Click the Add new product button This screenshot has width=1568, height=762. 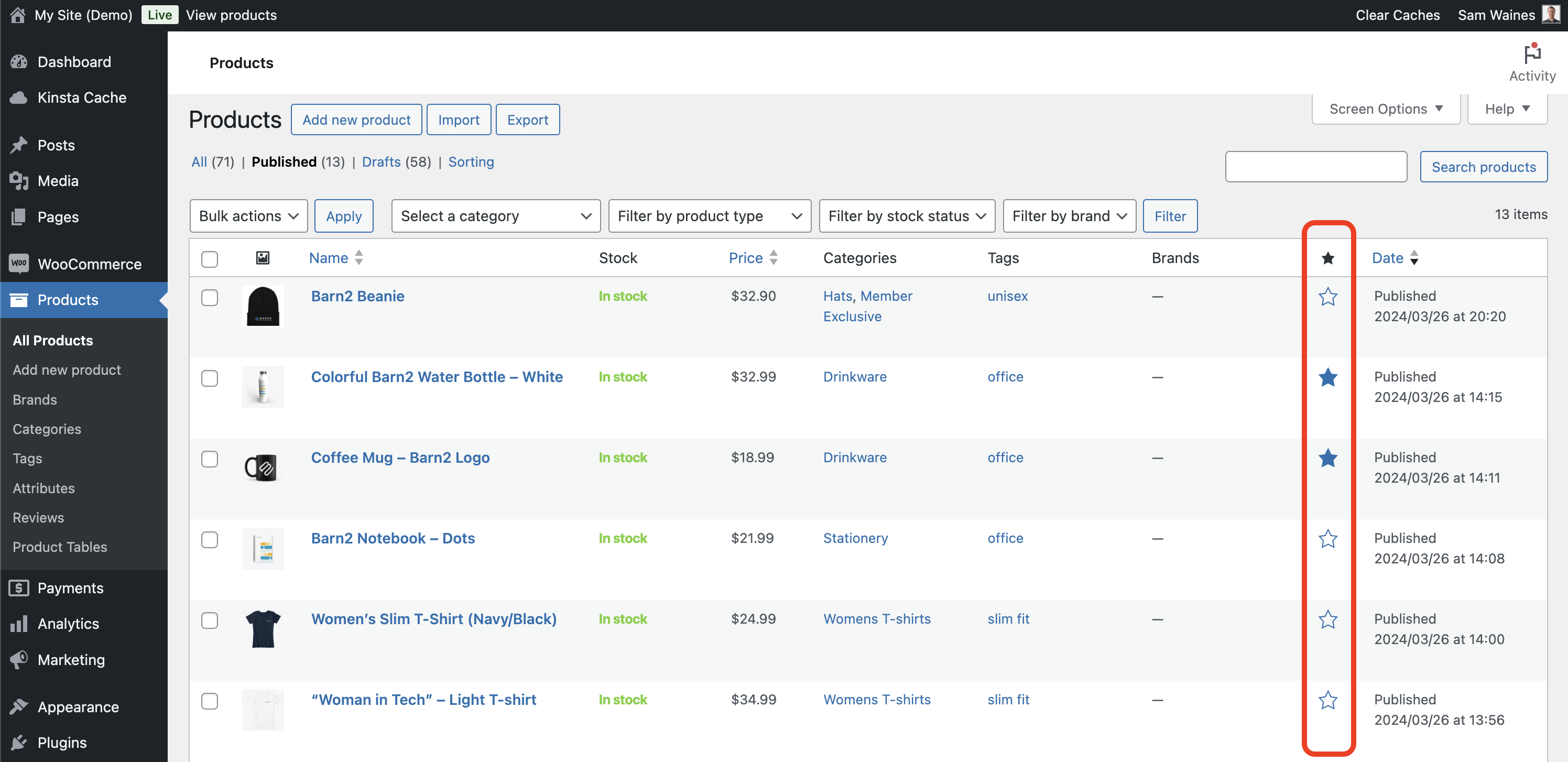pos(356,119)
